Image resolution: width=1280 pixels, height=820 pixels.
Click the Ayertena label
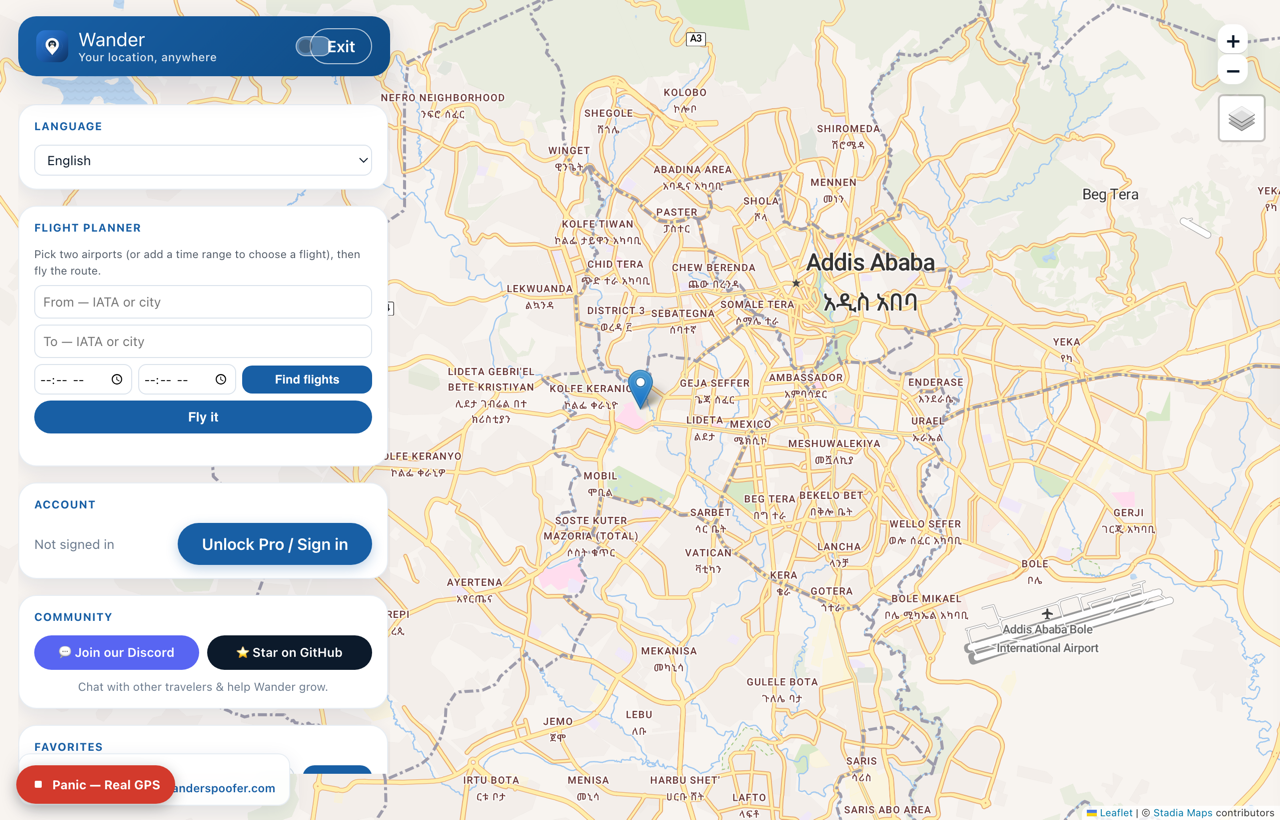pos(474,582)
